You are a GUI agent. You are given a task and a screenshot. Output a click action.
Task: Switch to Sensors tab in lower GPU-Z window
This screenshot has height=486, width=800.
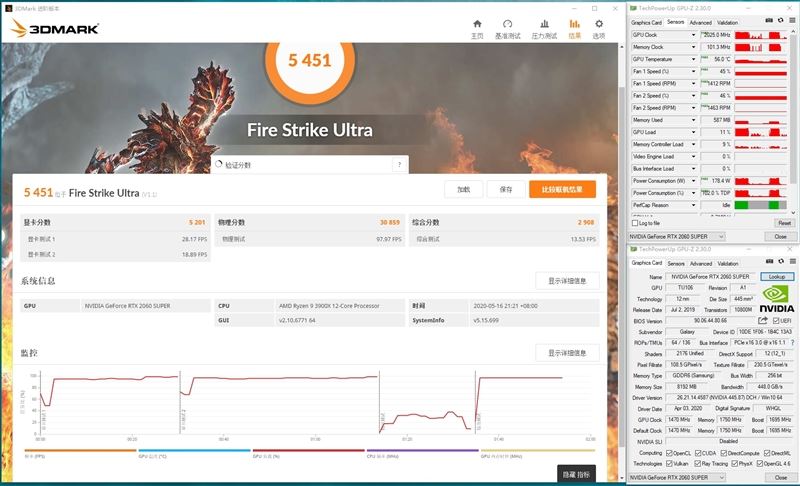(x=676, y=264)
